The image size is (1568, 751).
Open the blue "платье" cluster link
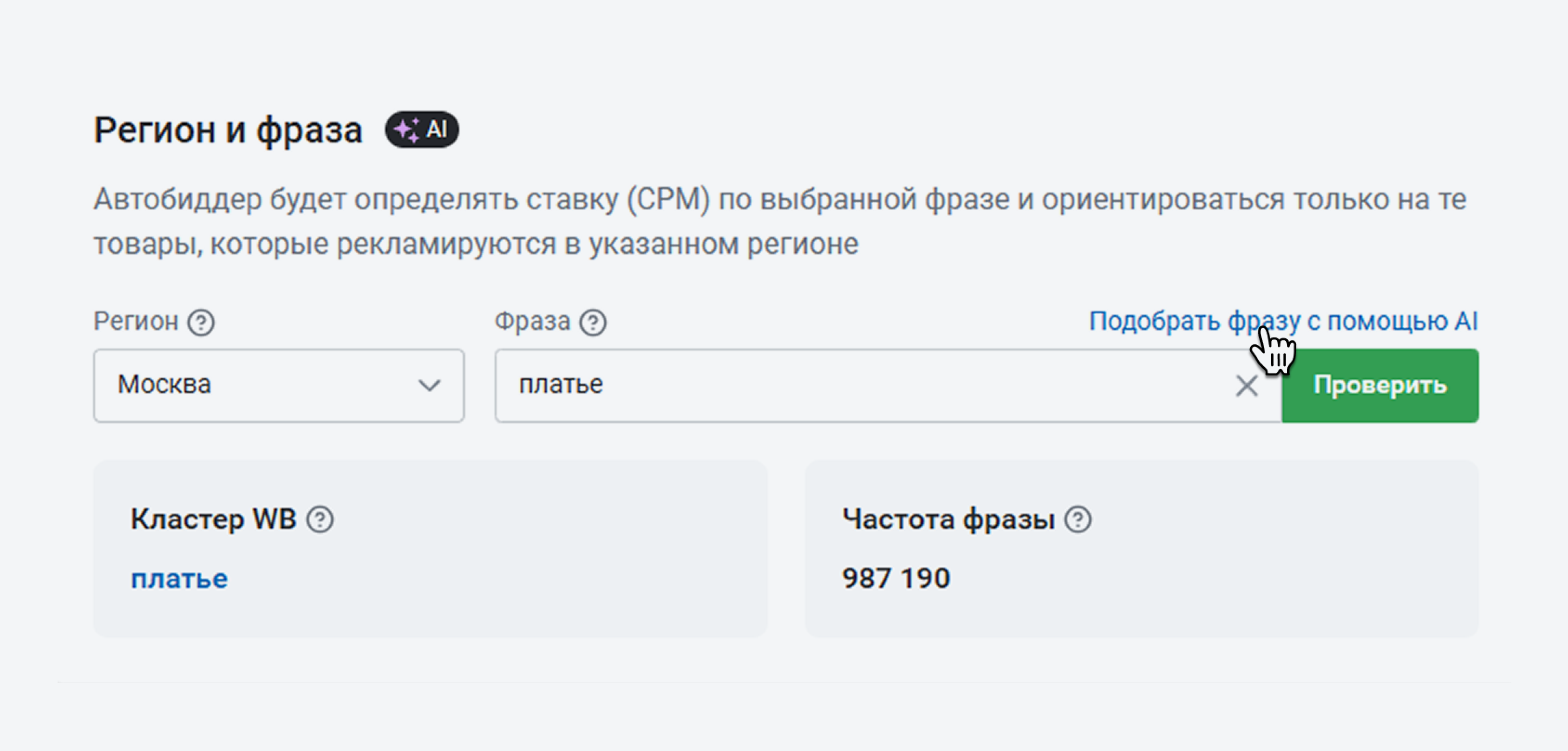click(x=180, y=578)
